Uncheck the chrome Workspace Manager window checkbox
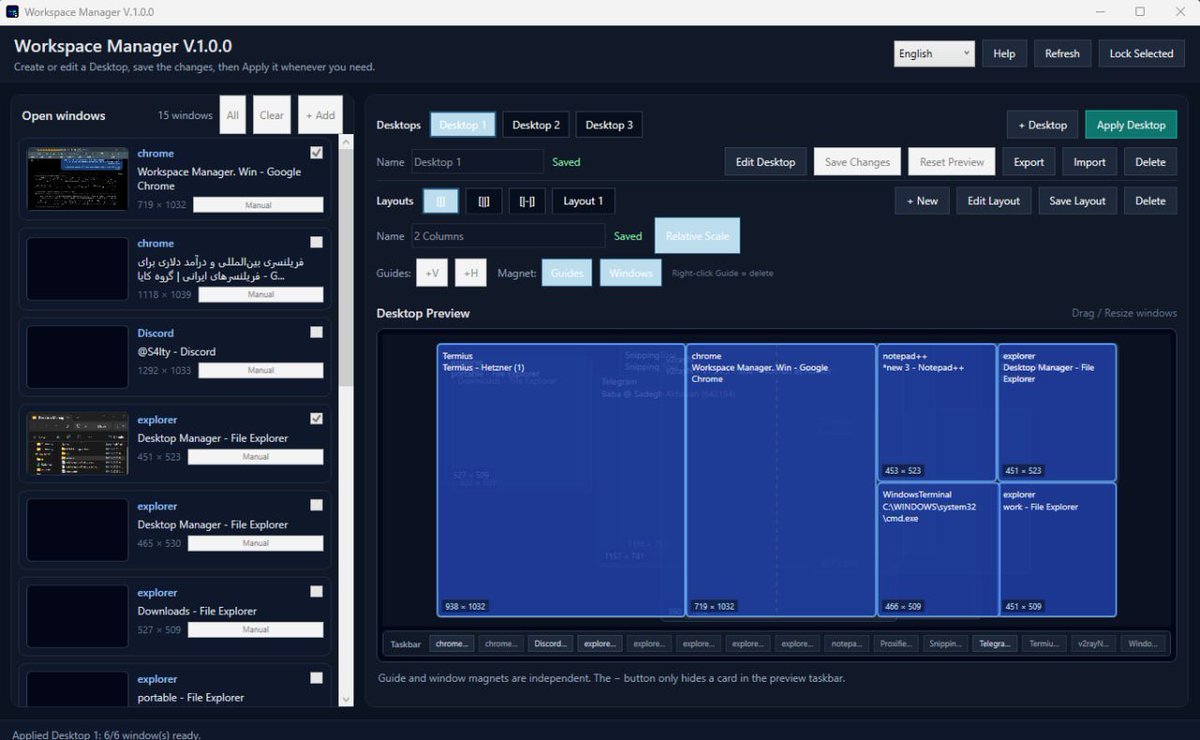This screenshot has width=1200, height=740. (x=317, y=153)
